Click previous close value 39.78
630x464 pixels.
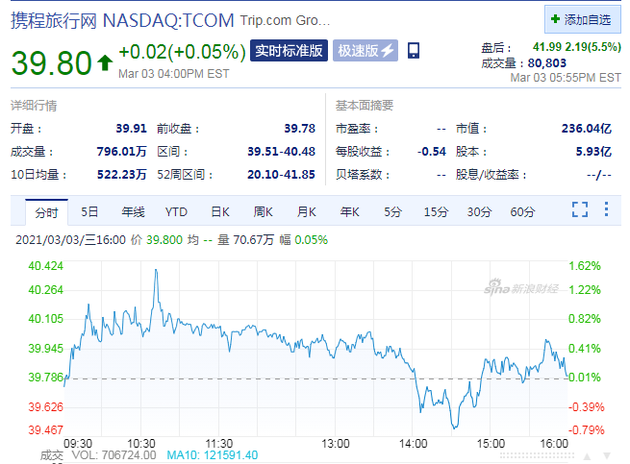(x=300, y=129)
